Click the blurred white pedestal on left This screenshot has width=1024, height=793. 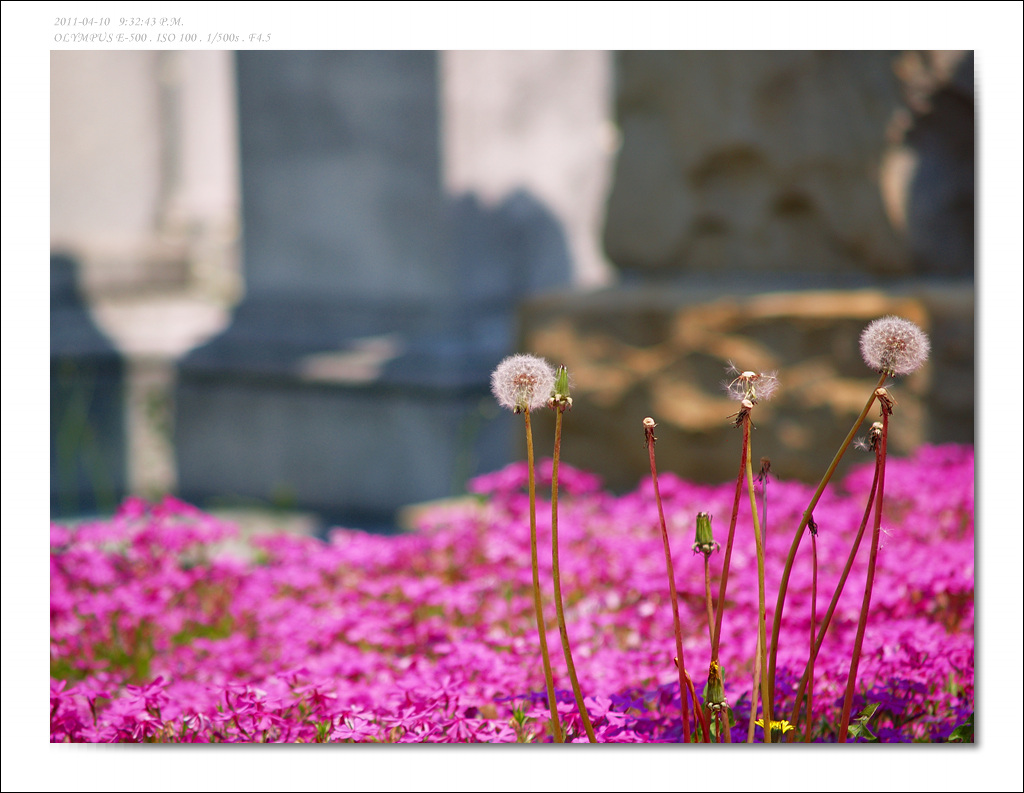[x=158, y=320]
